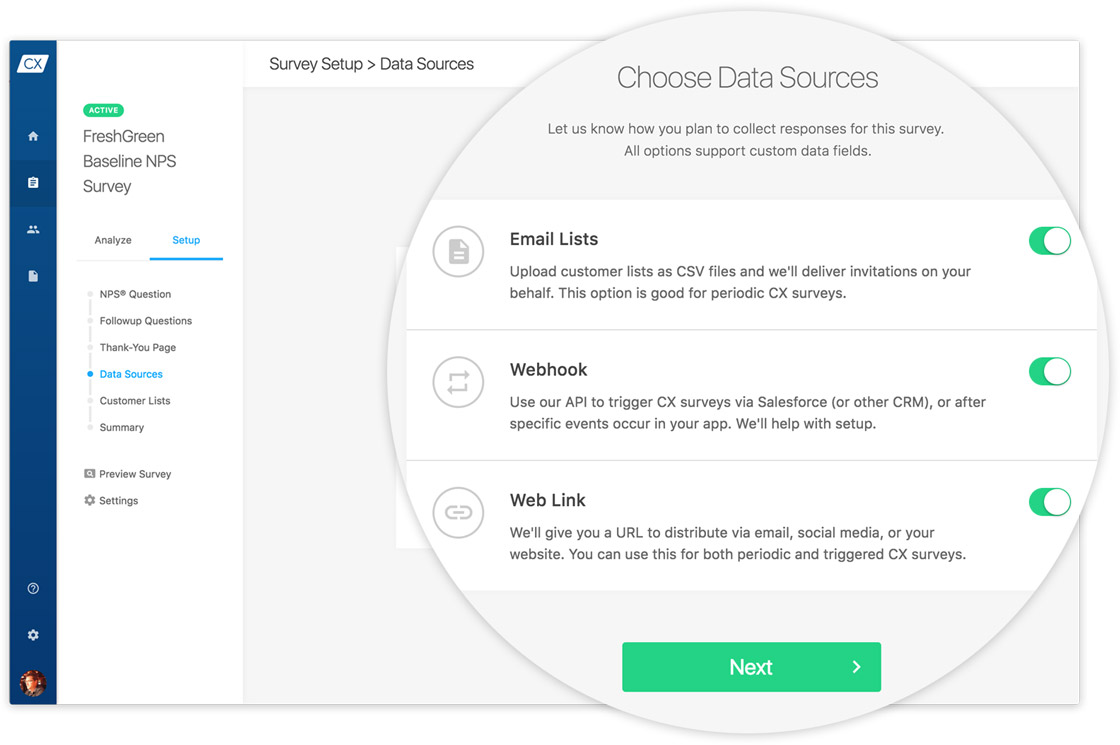Disable the Webhook data source toggle
Viewport: 1120px width, 745px height.
click(1049, 372)
